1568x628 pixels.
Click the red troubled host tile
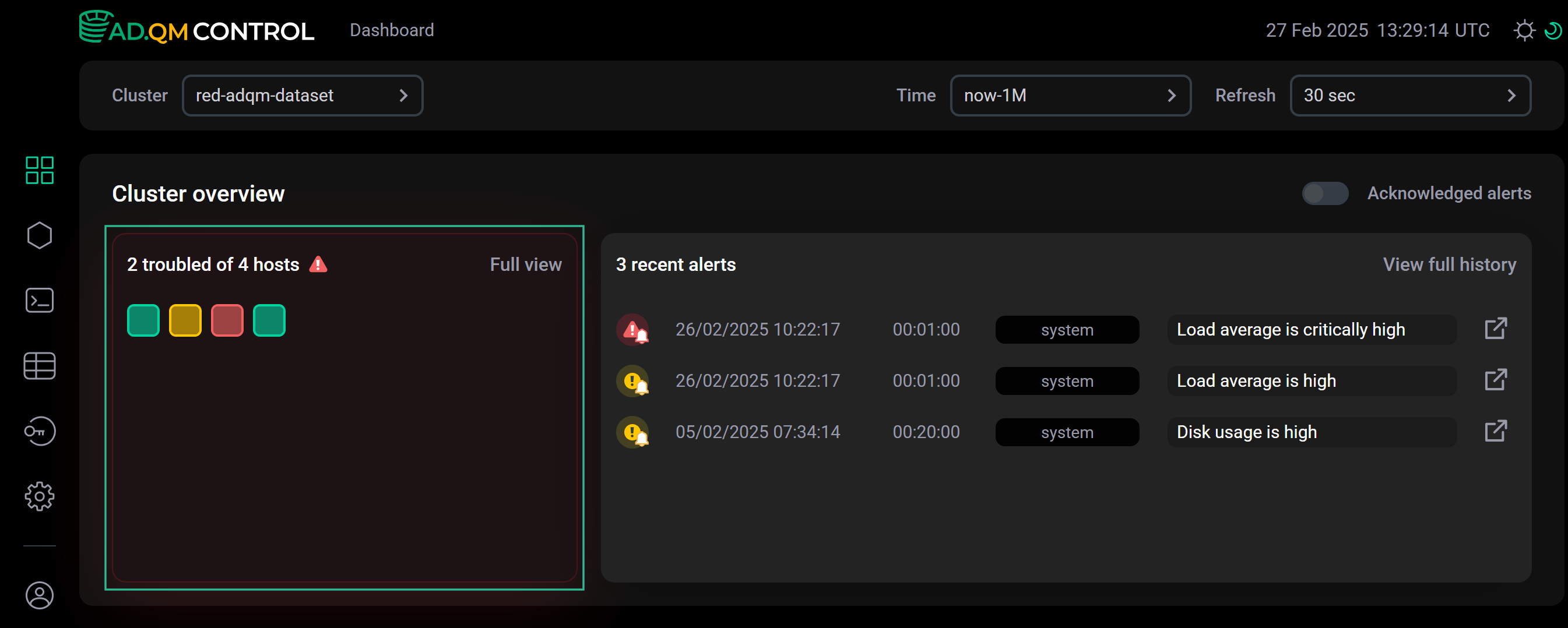coord(227,320)
